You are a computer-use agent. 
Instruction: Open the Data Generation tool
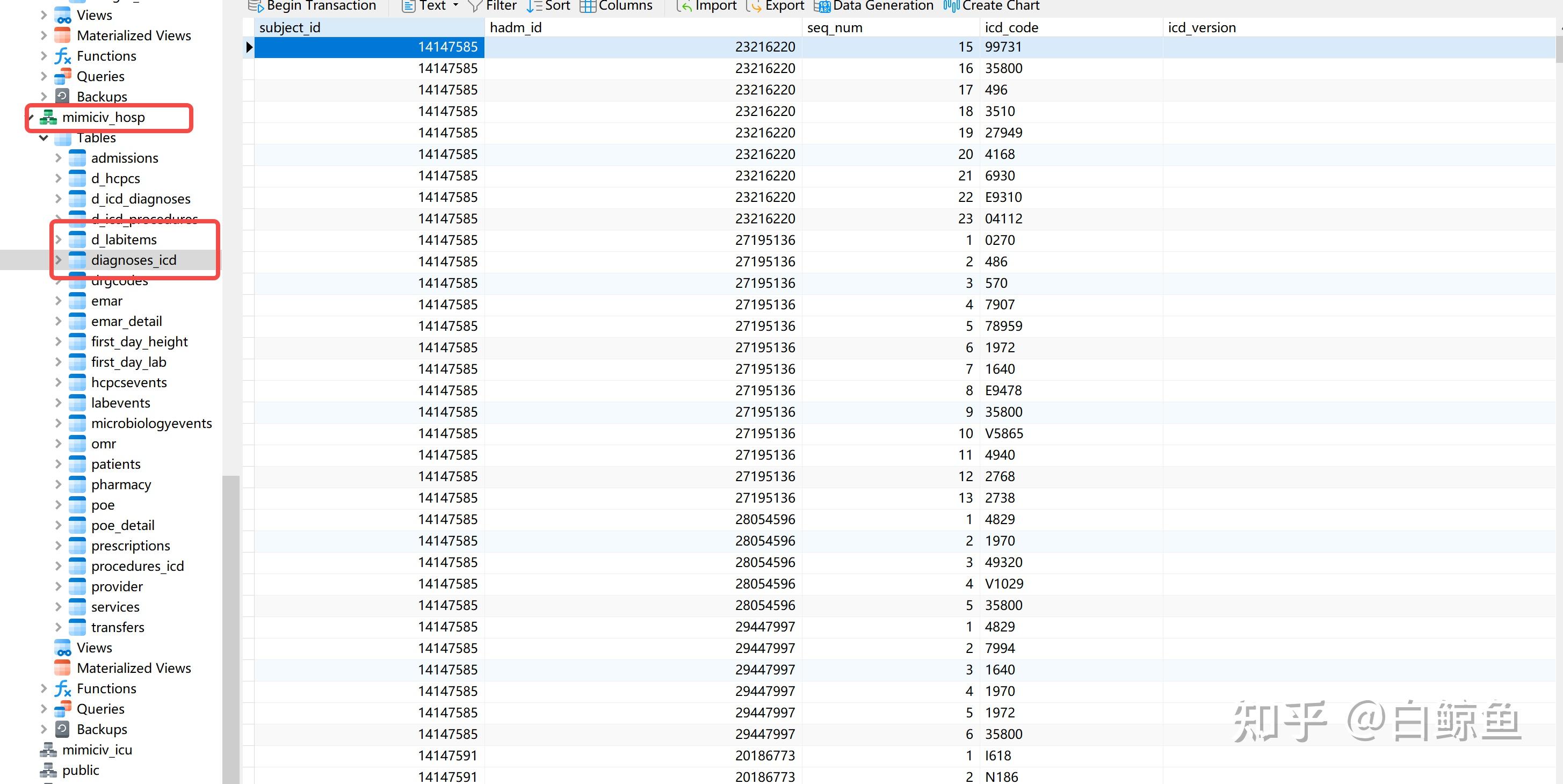pyautogui.click(x=822, y=6)
